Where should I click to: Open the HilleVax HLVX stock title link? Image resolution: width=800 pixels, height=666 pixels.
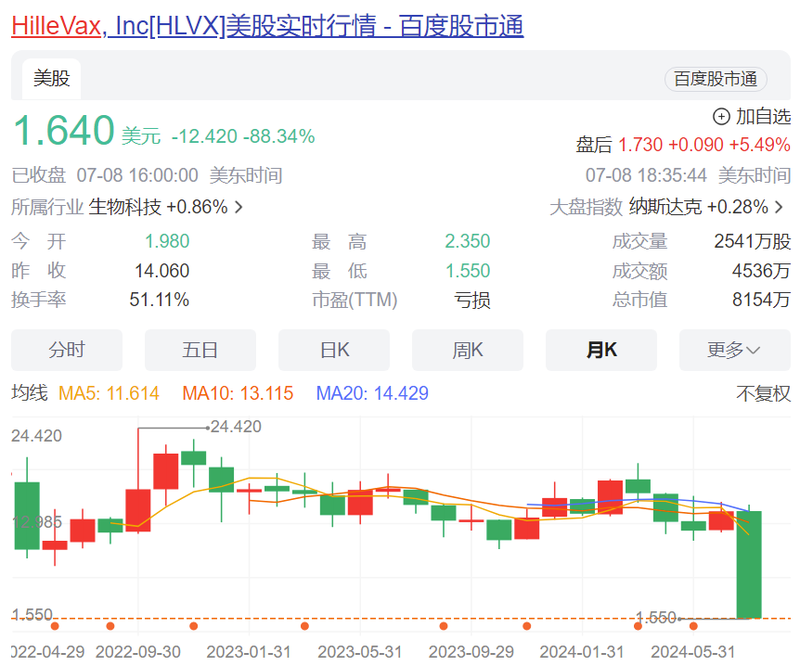(267, 27)
